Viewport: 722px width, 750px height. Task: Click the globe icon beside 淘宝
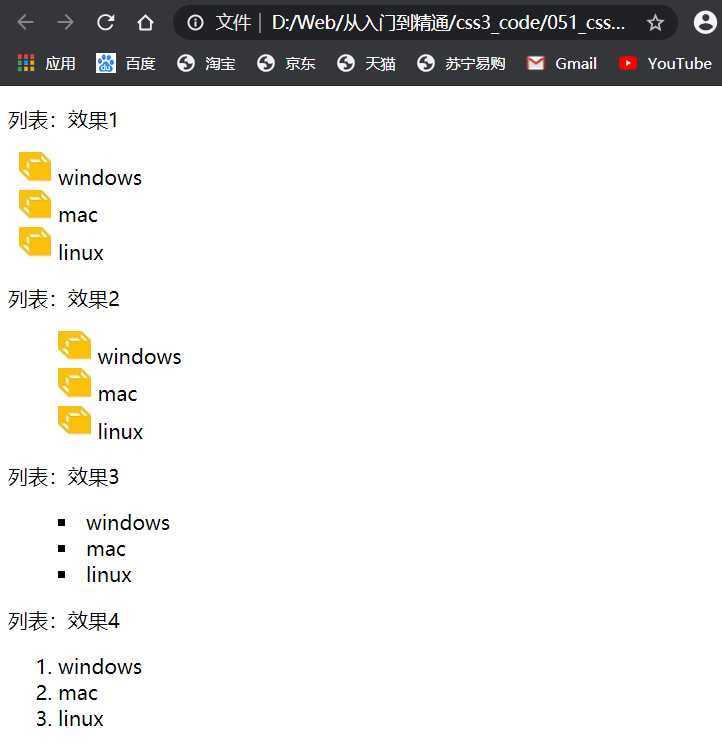coord(186,63)
